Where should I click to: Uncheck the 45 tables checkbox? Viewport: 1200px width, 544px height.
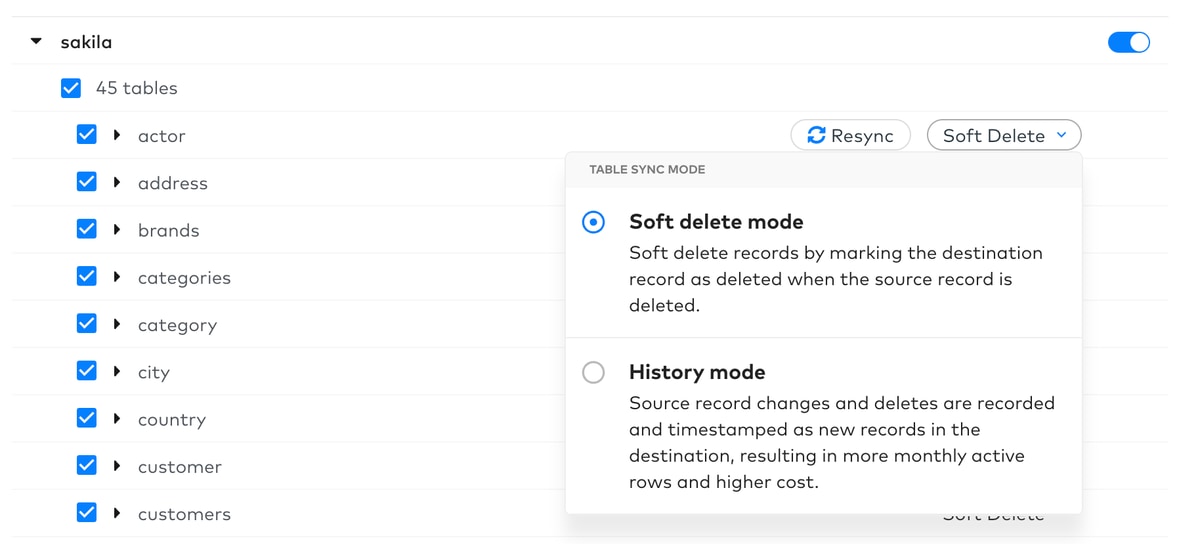pos(71,88)
